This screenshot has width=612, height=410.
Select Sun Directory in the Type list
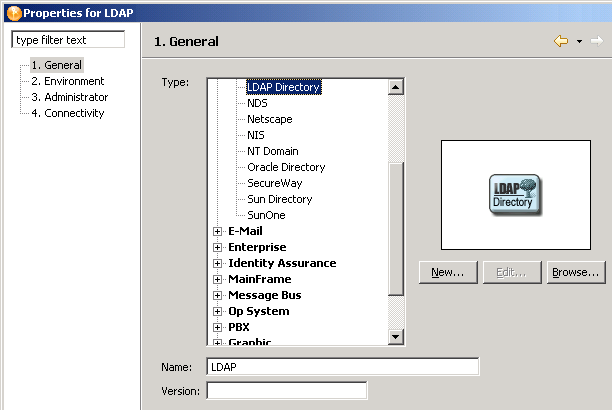280,199
